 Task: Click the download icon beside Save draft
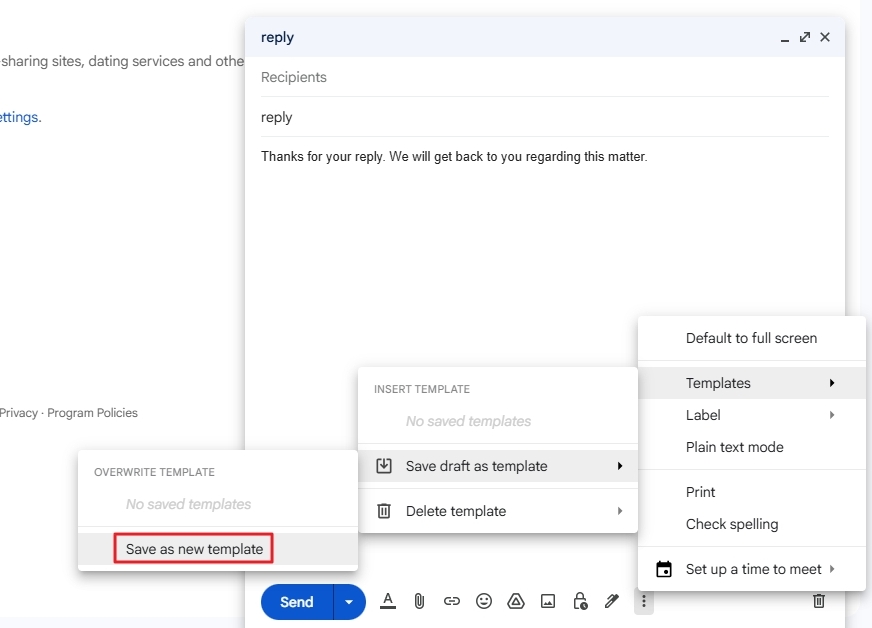pos(384,466)
